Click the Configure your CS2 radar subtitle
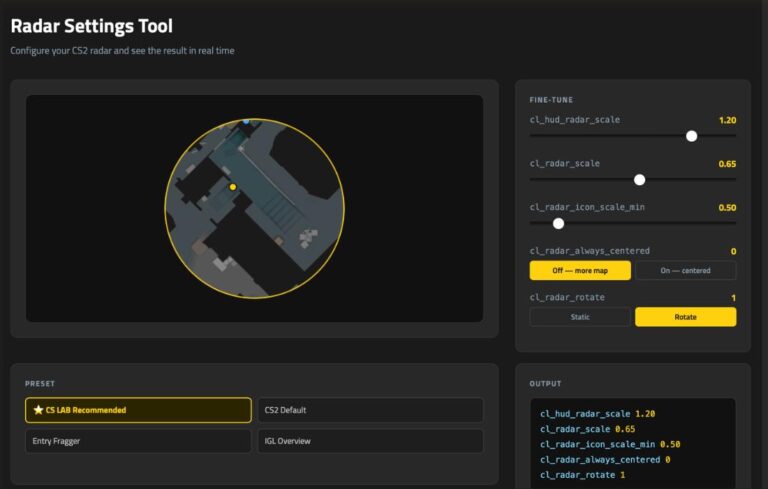 click(x=122, y=50)
